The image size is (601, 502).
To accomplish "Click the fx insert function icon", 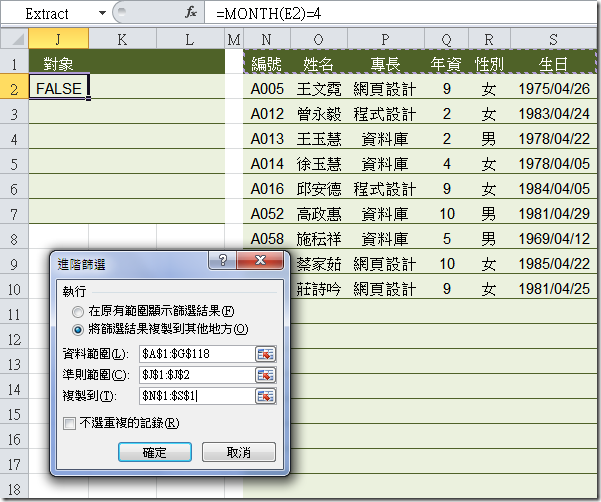I will pyautogui.click(x=190, y=13).
